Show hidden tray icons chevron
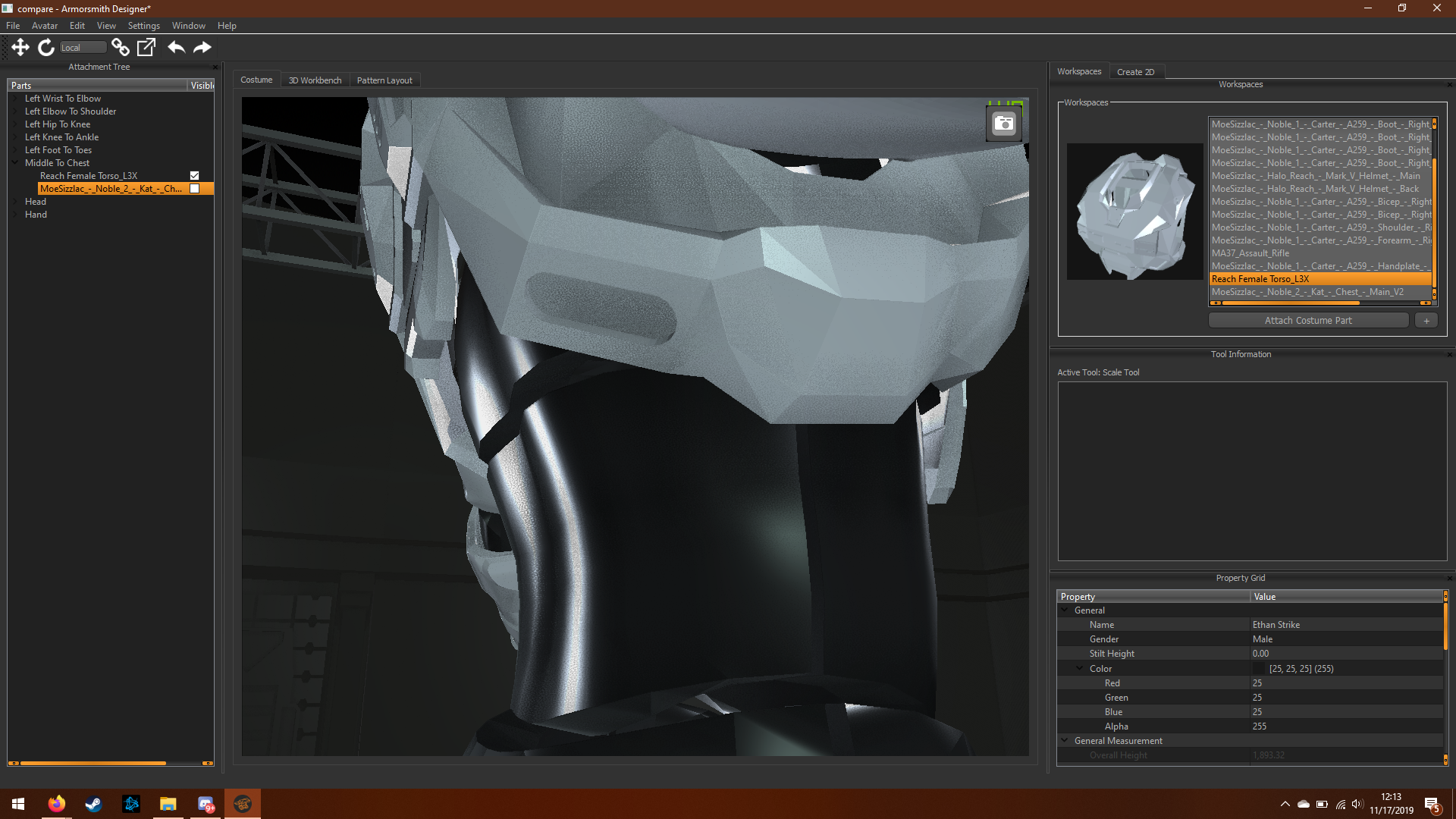 pyautogui.click(x=1285, y=804)
